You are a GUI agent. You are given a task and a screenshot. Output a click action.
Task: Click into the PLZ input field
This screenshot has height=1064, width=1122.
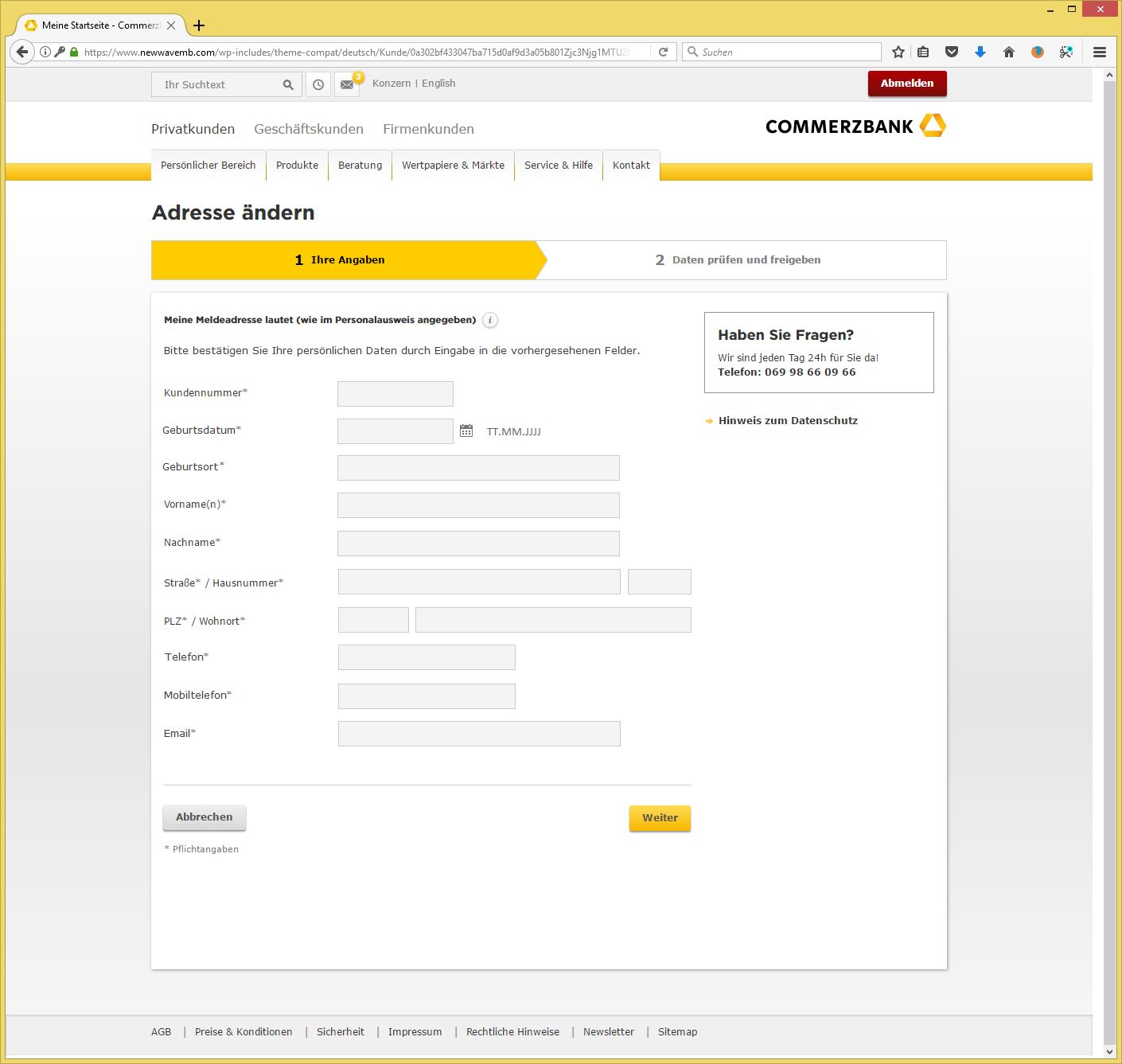(373, 620)
